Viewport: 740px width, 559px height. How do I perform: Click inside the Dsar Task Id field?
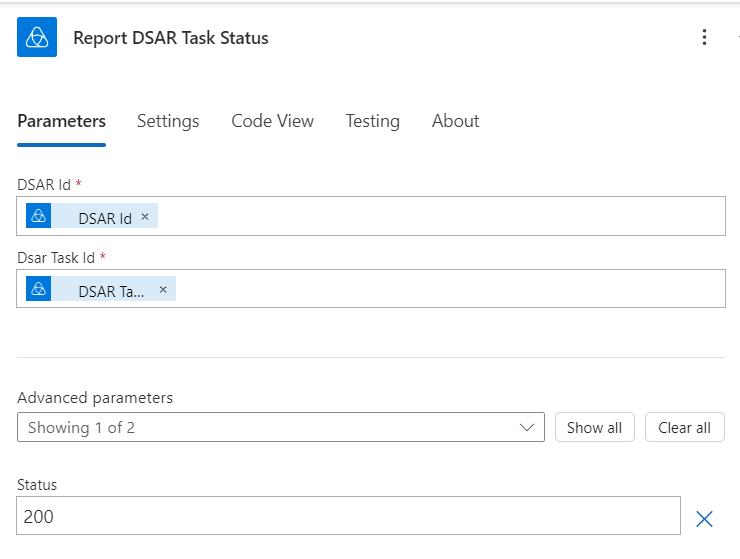pos(450,289)
